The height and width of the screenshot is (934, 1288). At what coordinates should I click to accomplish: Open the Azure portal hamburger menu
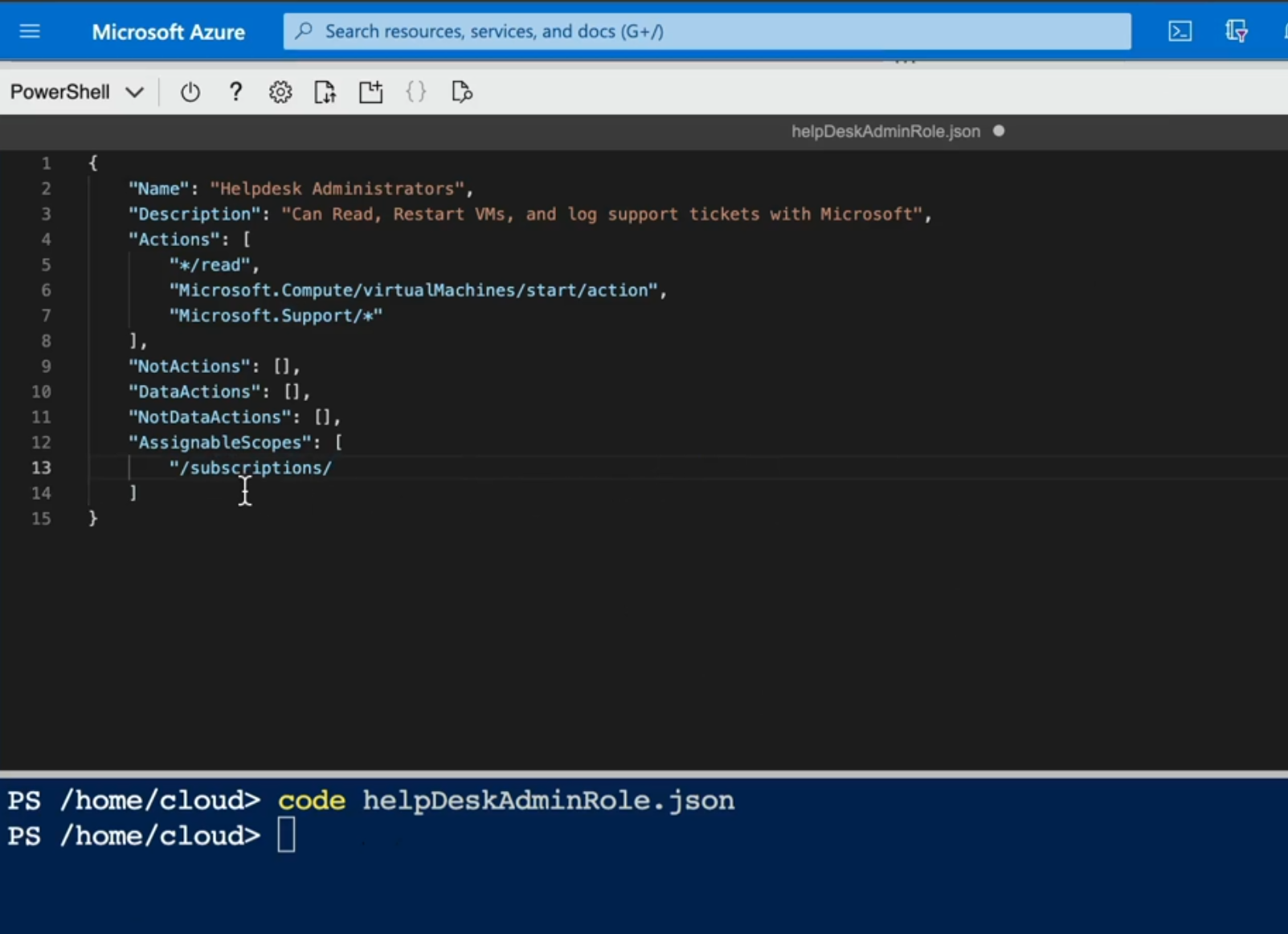pos(30,31)
